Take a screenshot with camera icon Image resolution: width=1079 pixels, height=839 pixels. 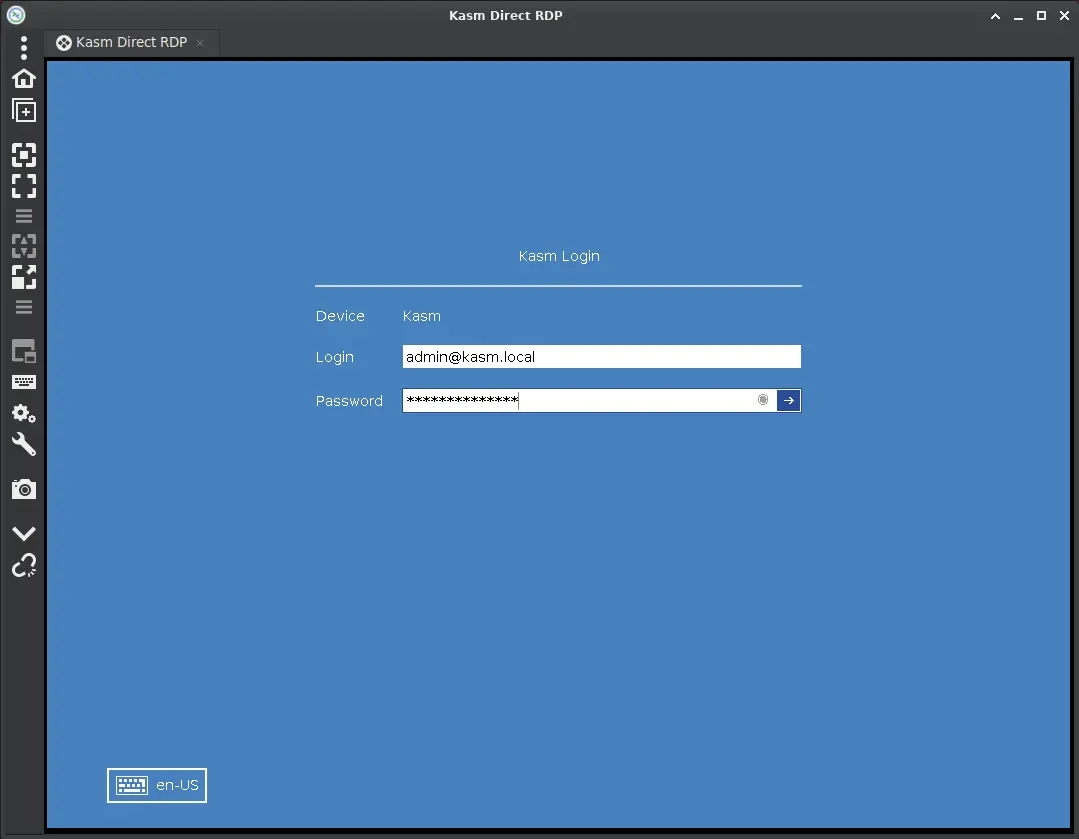24,489
